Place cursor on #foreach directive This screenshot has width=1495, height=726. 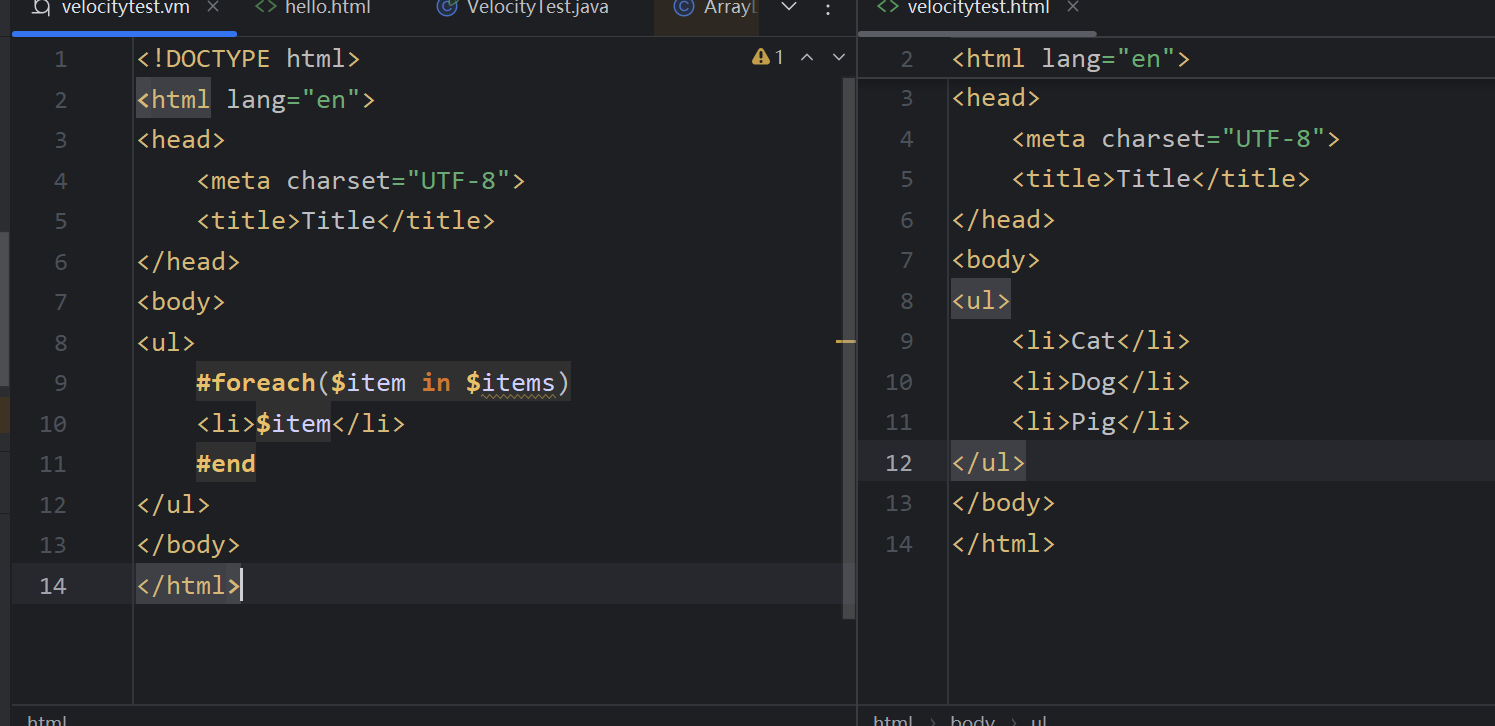(255, 383)
